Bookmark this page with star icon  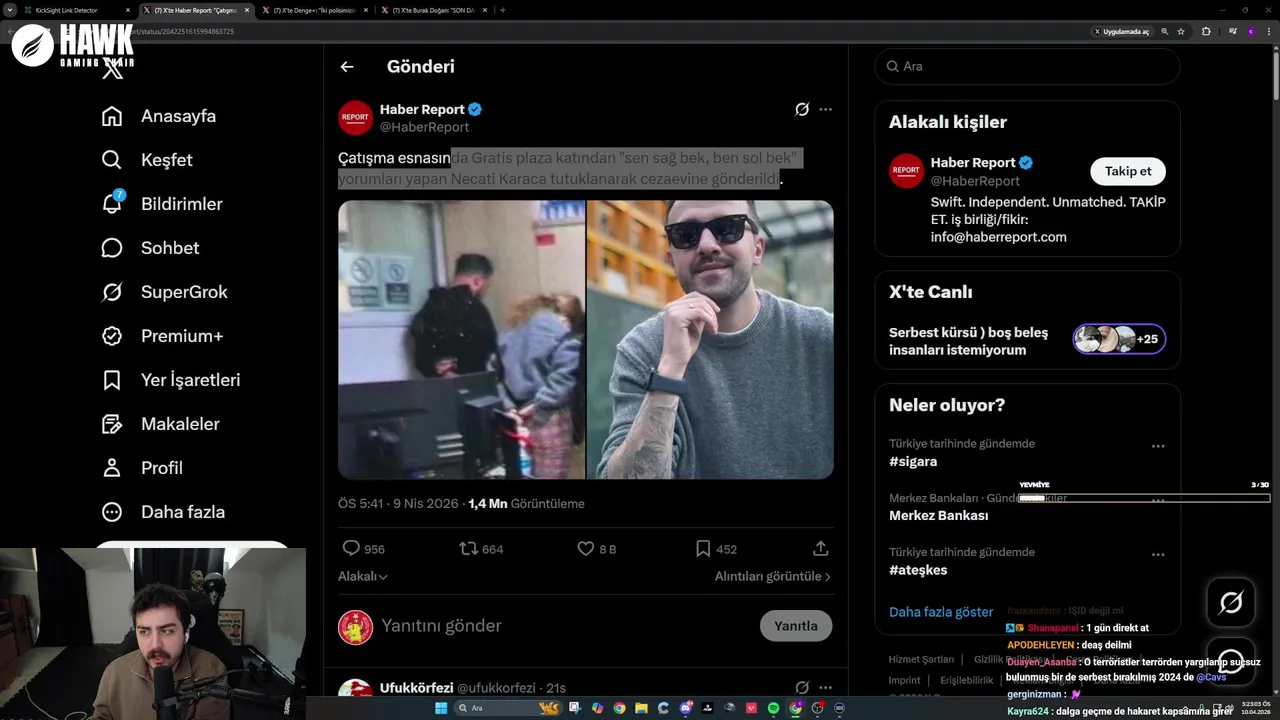[x=1181, y=32]
